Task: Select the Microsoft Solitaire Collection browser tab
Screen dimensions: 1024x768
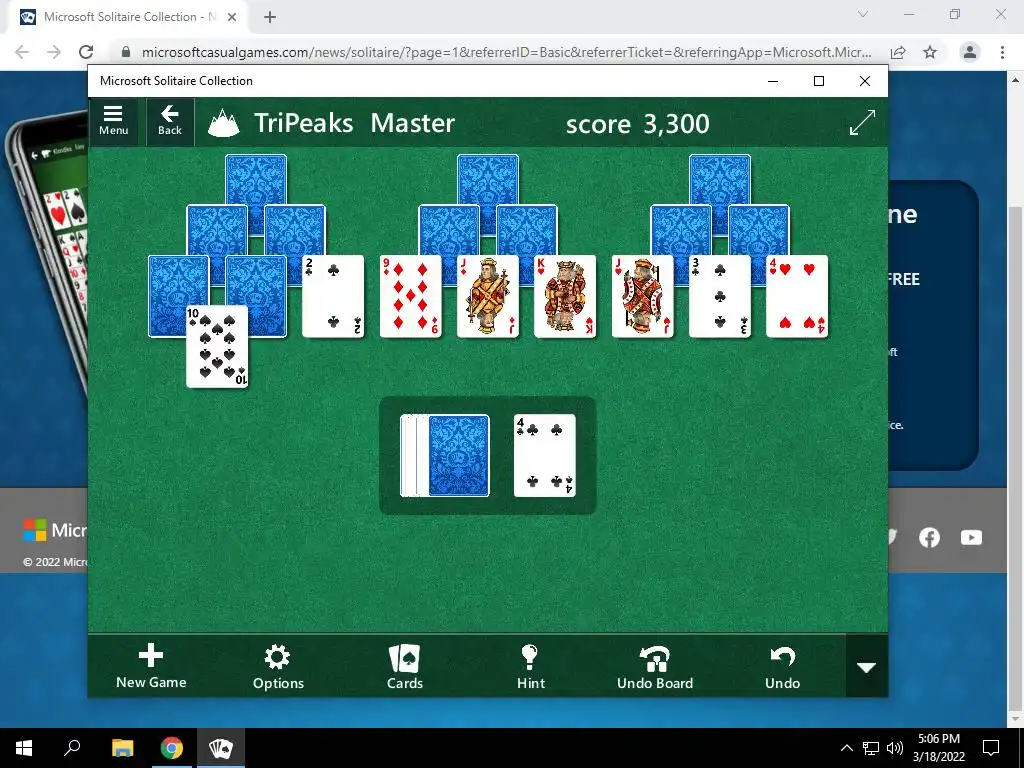Action: [x=128, y=18]
